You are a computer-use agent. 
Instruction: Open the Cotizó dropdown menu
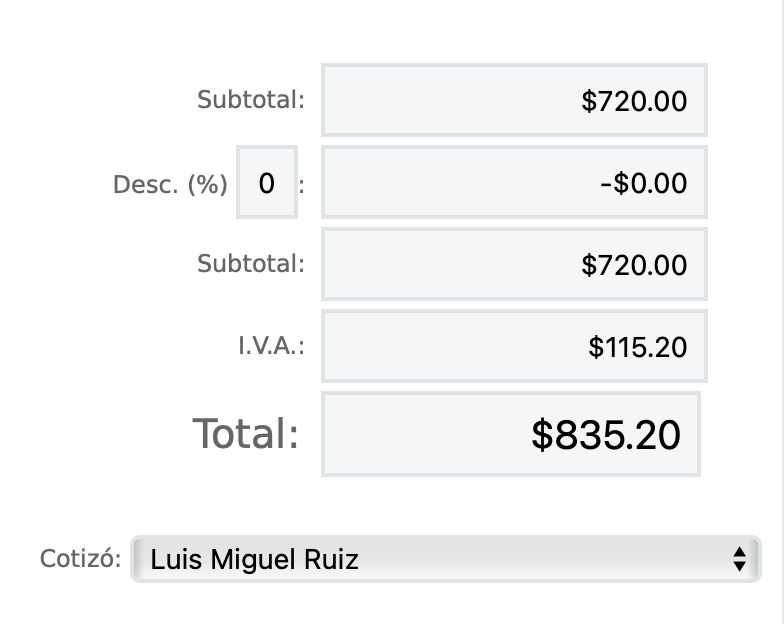click(445, 559)
